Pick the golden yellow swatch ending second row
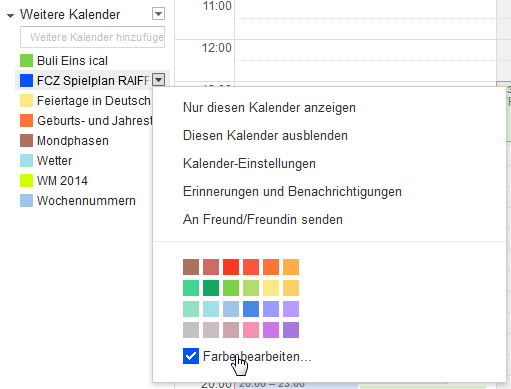Image resolution: width=511 pixels, height=389 pixels. click(x=291, y=288)
